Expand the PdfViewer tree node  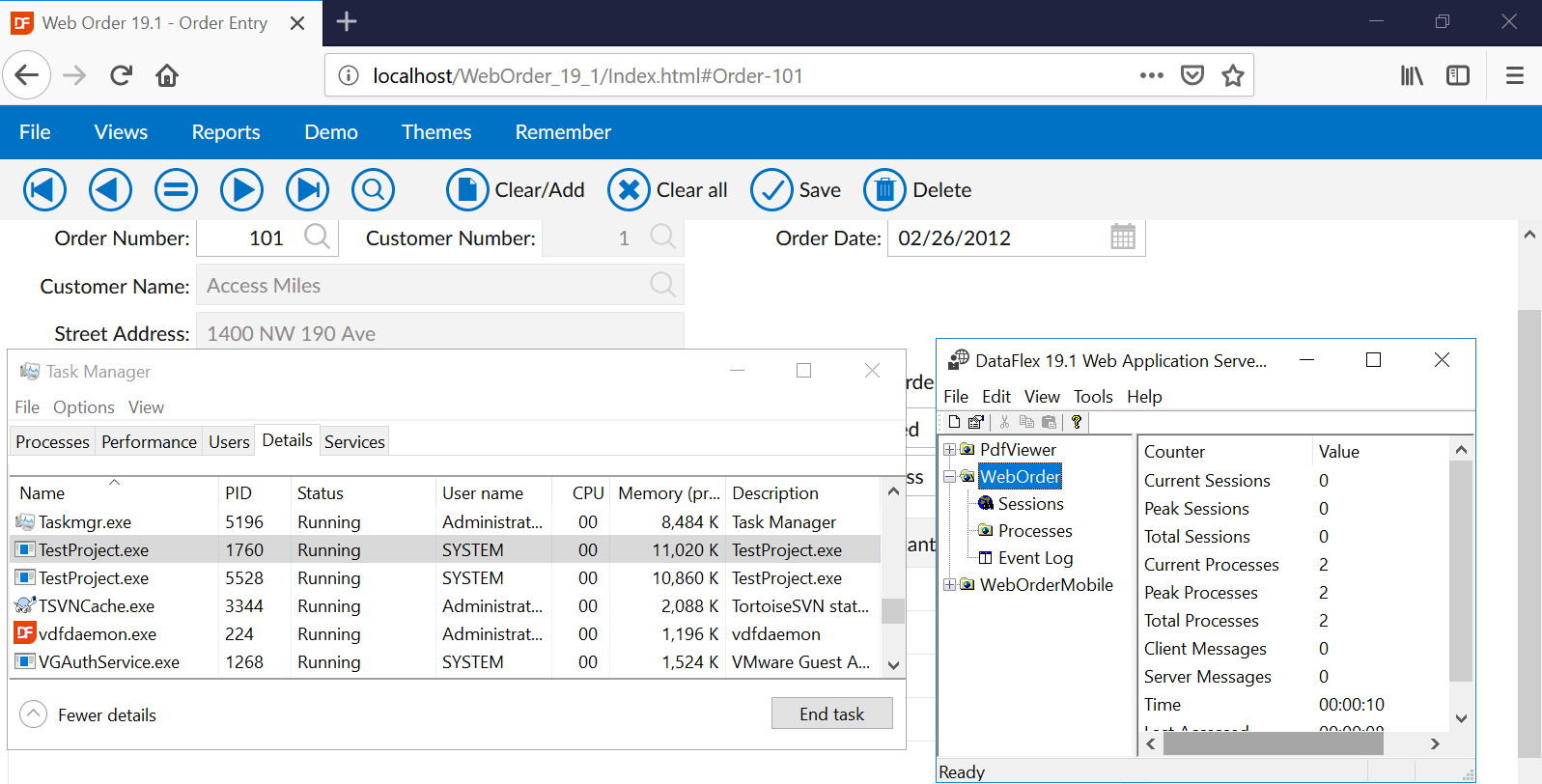(x=949, y=450)
